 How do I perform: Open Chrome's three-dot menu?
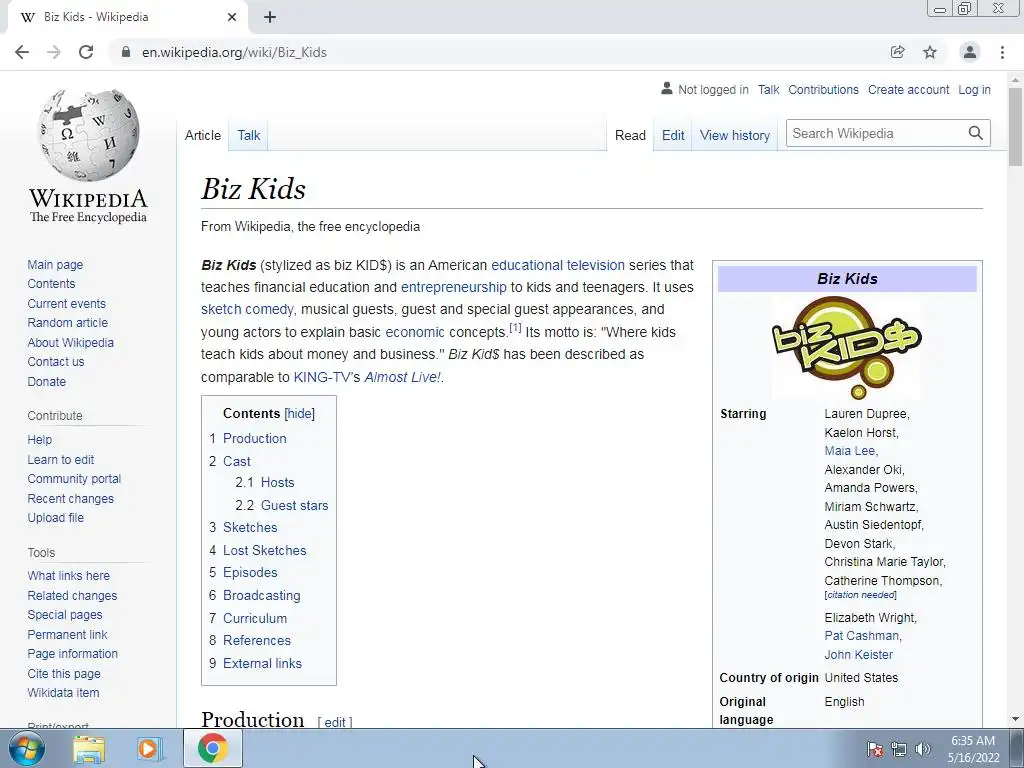coord(1002,52)
